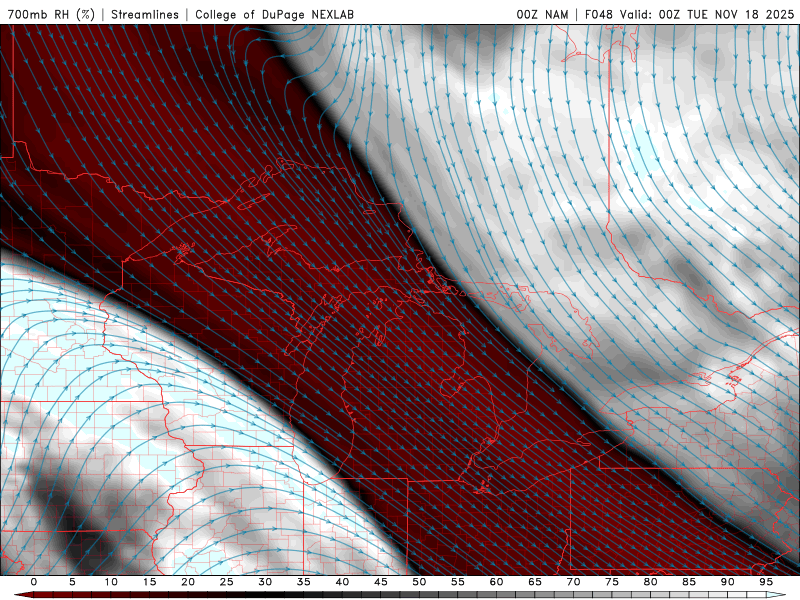Screen dimensions: 800x600
Task: Click the 60 label on the color scale
Action: click(x=496, y=582)
